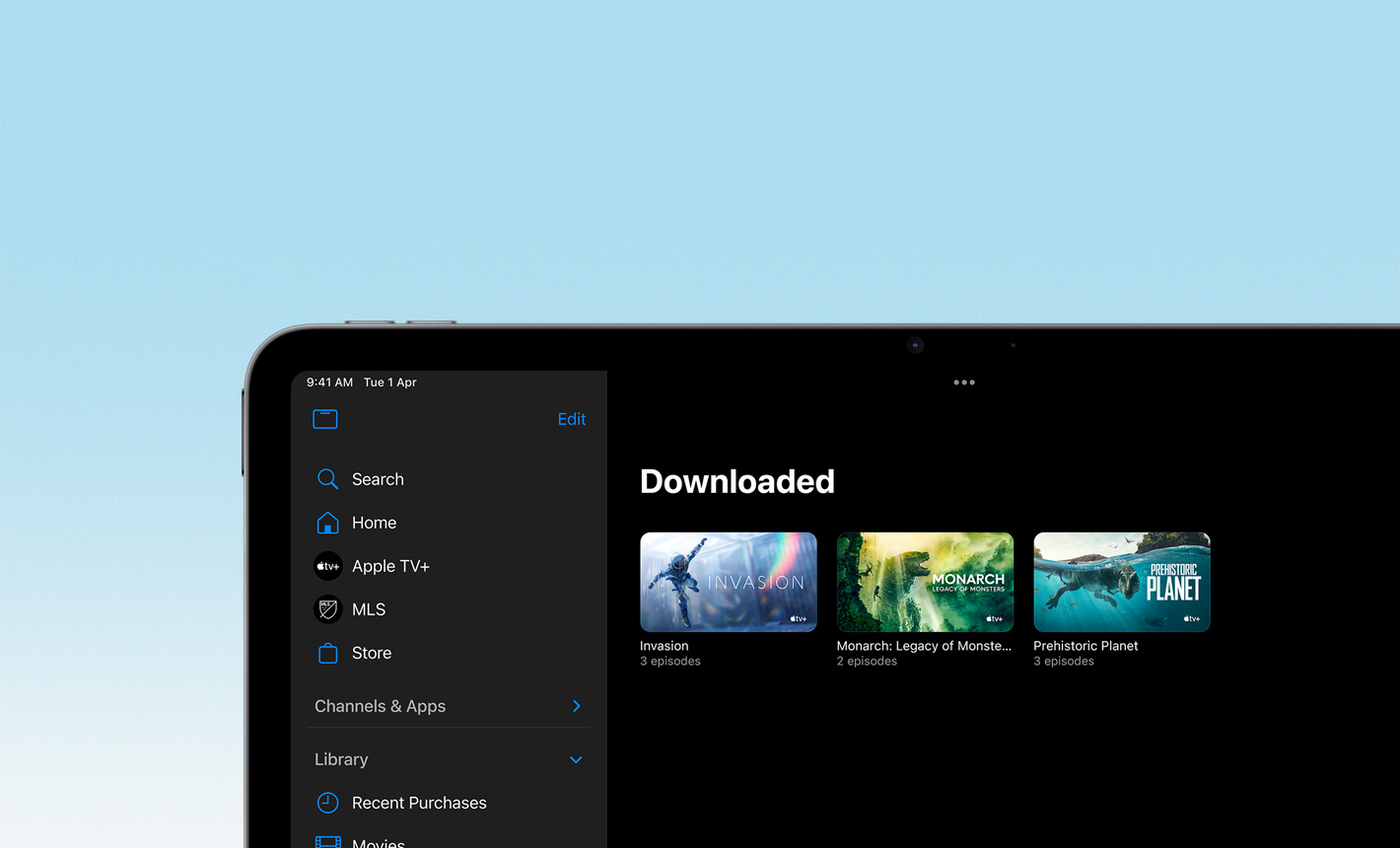Image resolution: width=1400 pixels, height=848 pixels.
Task: Open Recent Purchases
Action: point(420,803)
